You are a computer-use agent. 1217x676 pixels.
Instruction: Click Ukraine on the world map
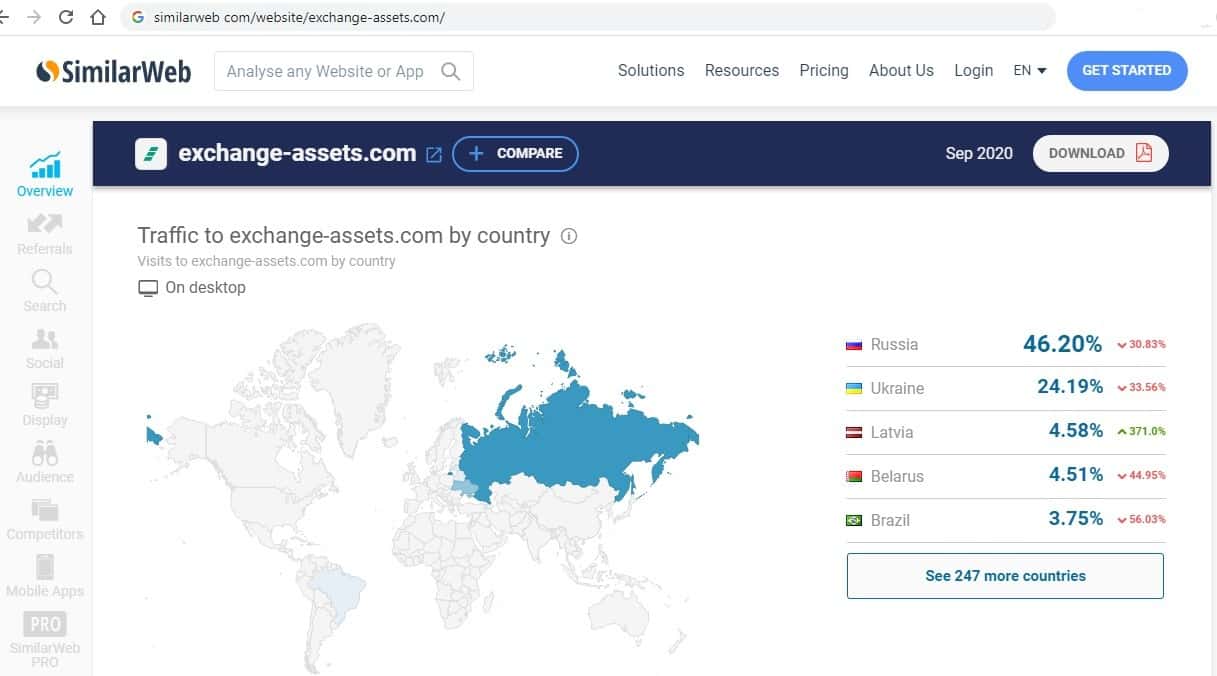(465, 487)
